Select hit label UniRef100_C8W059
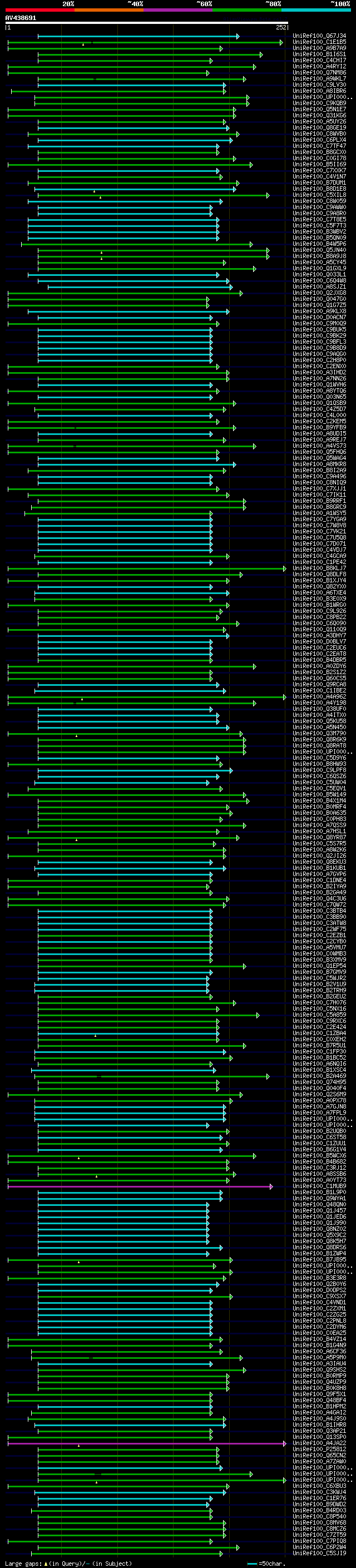Viewport: 356px width, 1568px height. point(319,201)
